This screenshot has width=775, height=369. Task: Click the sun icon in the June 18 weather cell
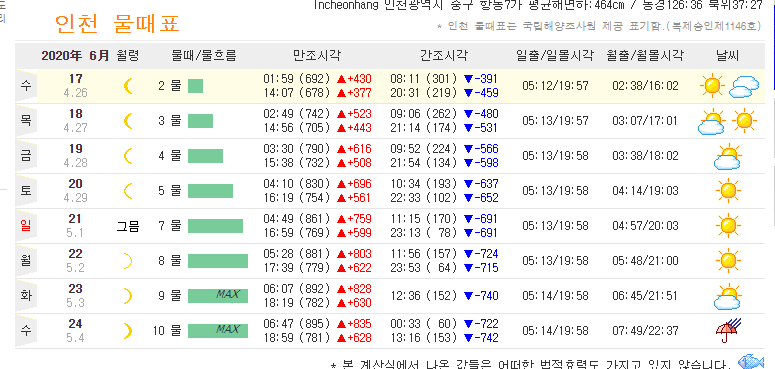coord(744,121)
